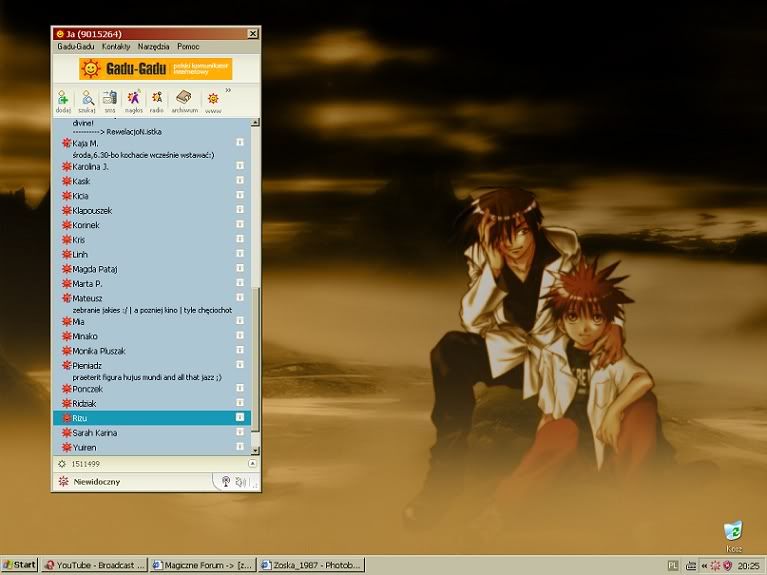Screen dimensions: 767x575
Task: Select contact Mateusz
Action: pyautogui.click(x=87, y=298)
